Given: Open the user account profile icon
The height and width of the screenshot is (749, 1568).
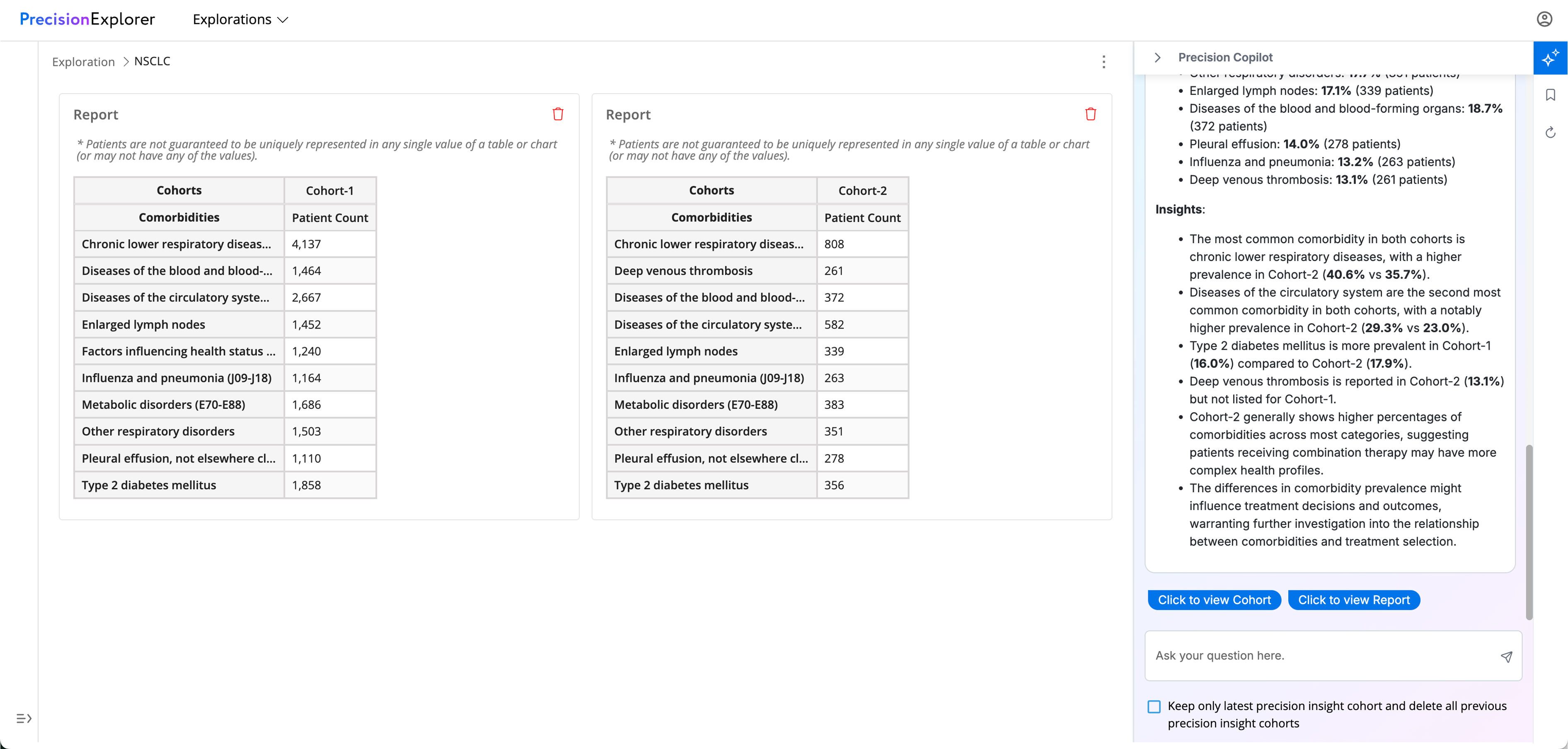Looking at the screenshot, I should tap(1544, 19).
